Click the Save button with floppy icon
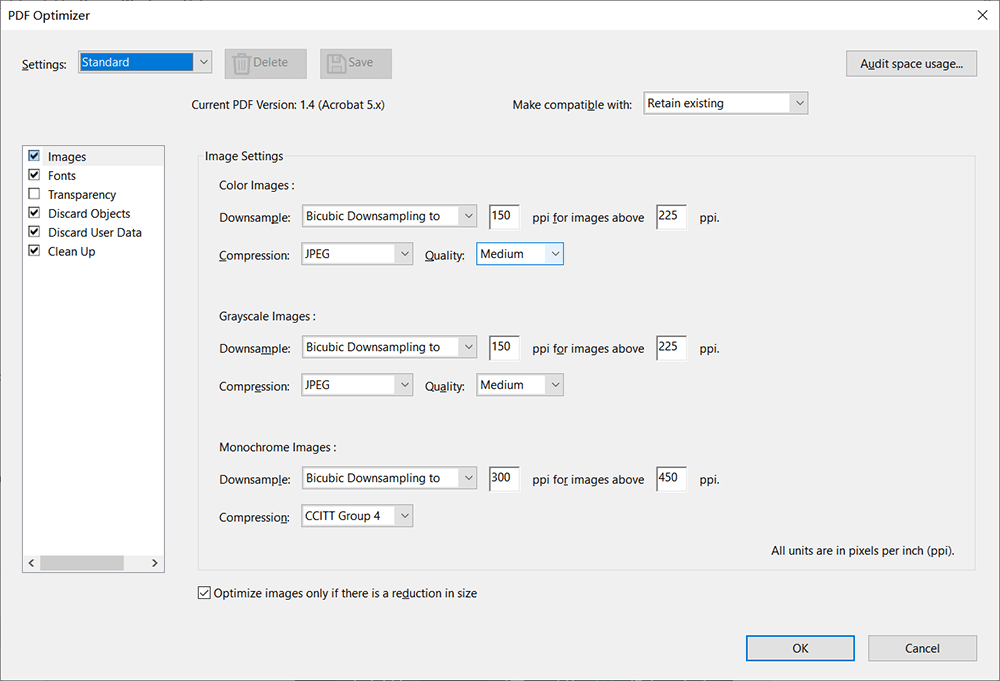Viewport: 1000px width, 681px height. coord(355,63)
